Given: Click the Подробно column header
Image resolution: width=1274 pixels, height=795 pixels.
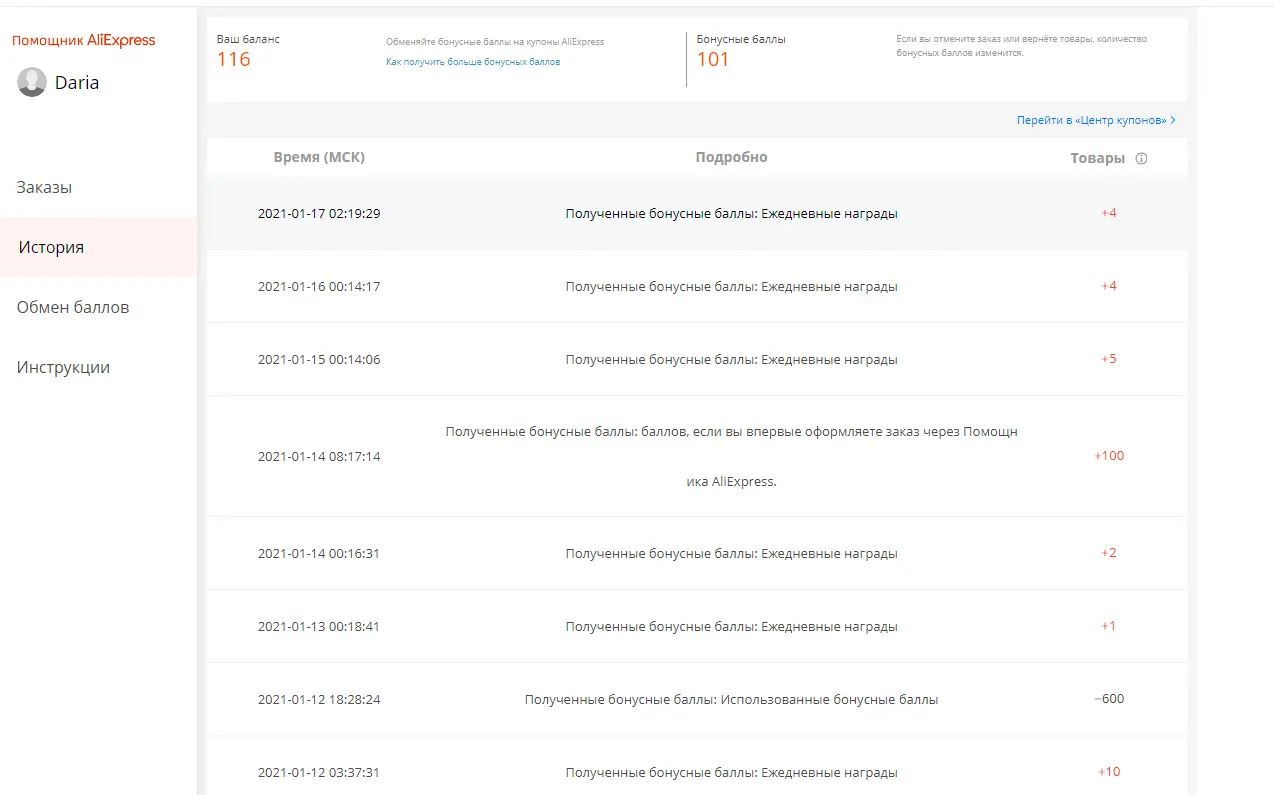Looking at the screenshot, I should pos(731,157).
